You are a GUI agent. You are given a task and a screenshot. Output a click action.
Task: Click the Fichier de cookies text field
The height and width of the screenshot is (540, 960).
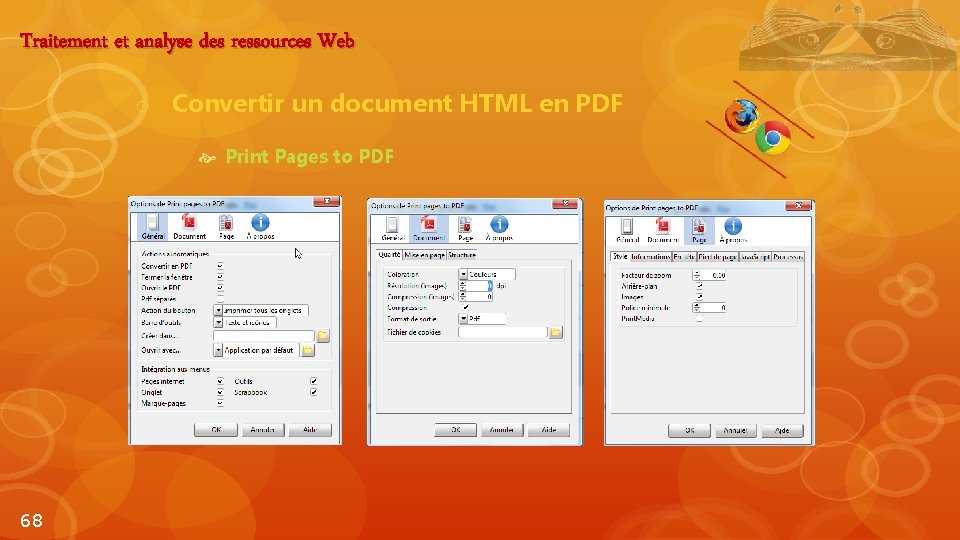pos(502,332)
